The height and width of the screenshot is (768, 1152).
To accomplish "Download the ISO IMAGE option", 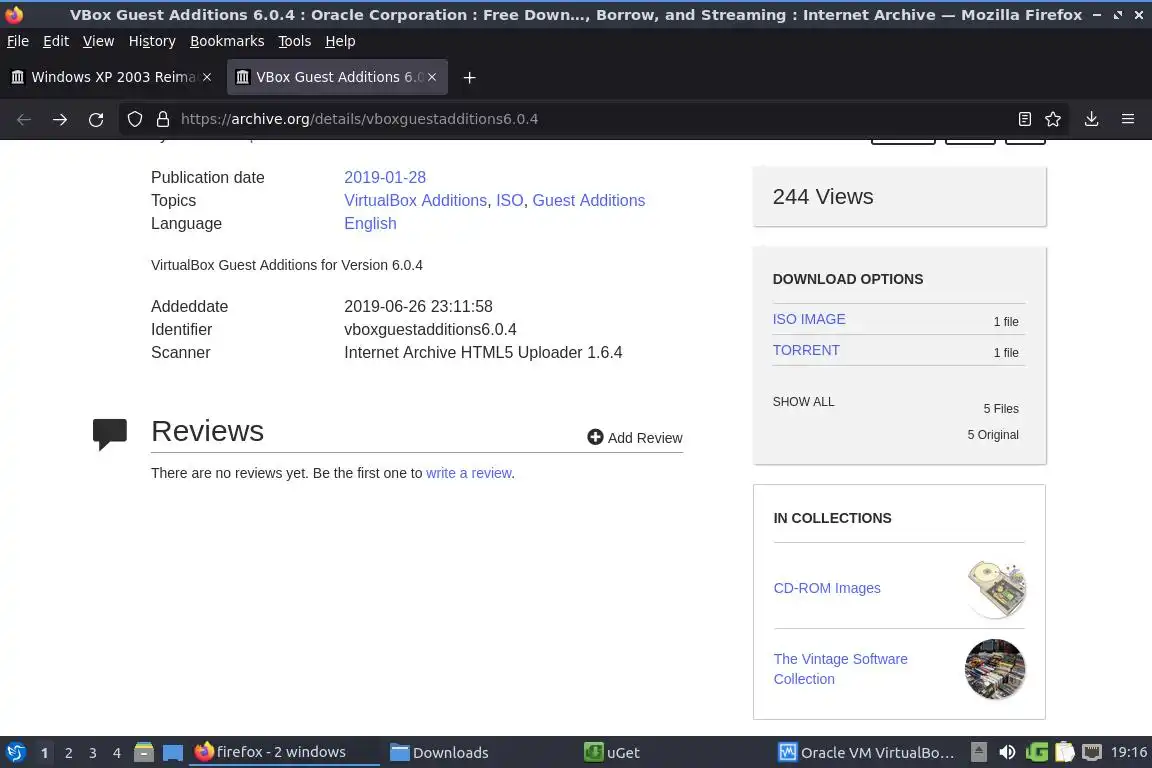I will coord(809,319).
